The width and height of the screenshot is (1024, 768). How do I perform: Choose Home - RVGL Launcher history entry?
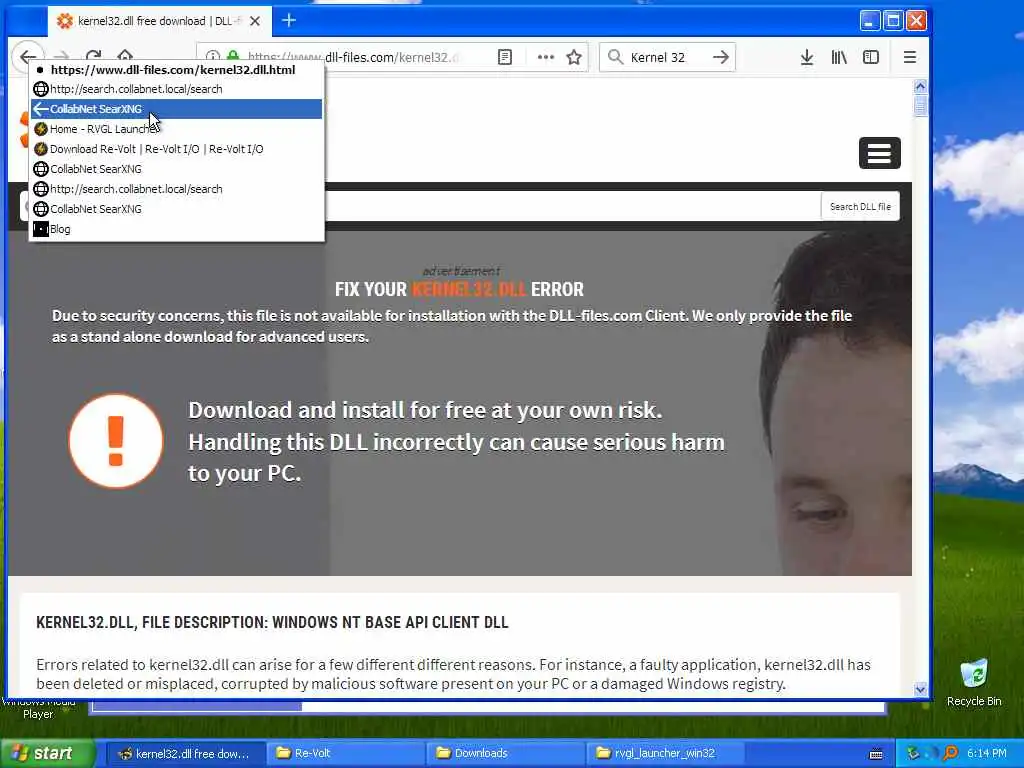[x=177, y=129]
